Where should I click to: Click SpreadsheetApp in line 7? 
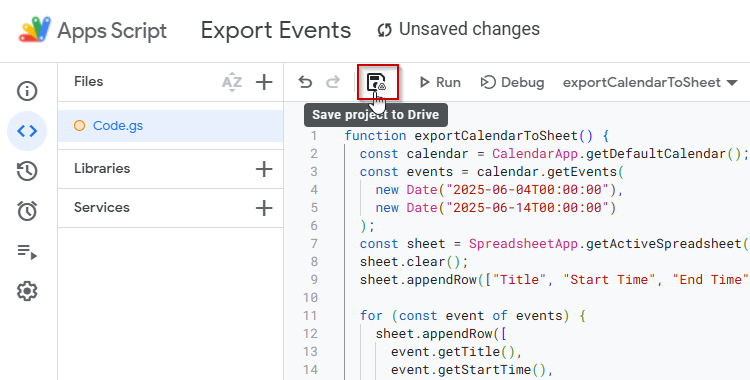523,244
